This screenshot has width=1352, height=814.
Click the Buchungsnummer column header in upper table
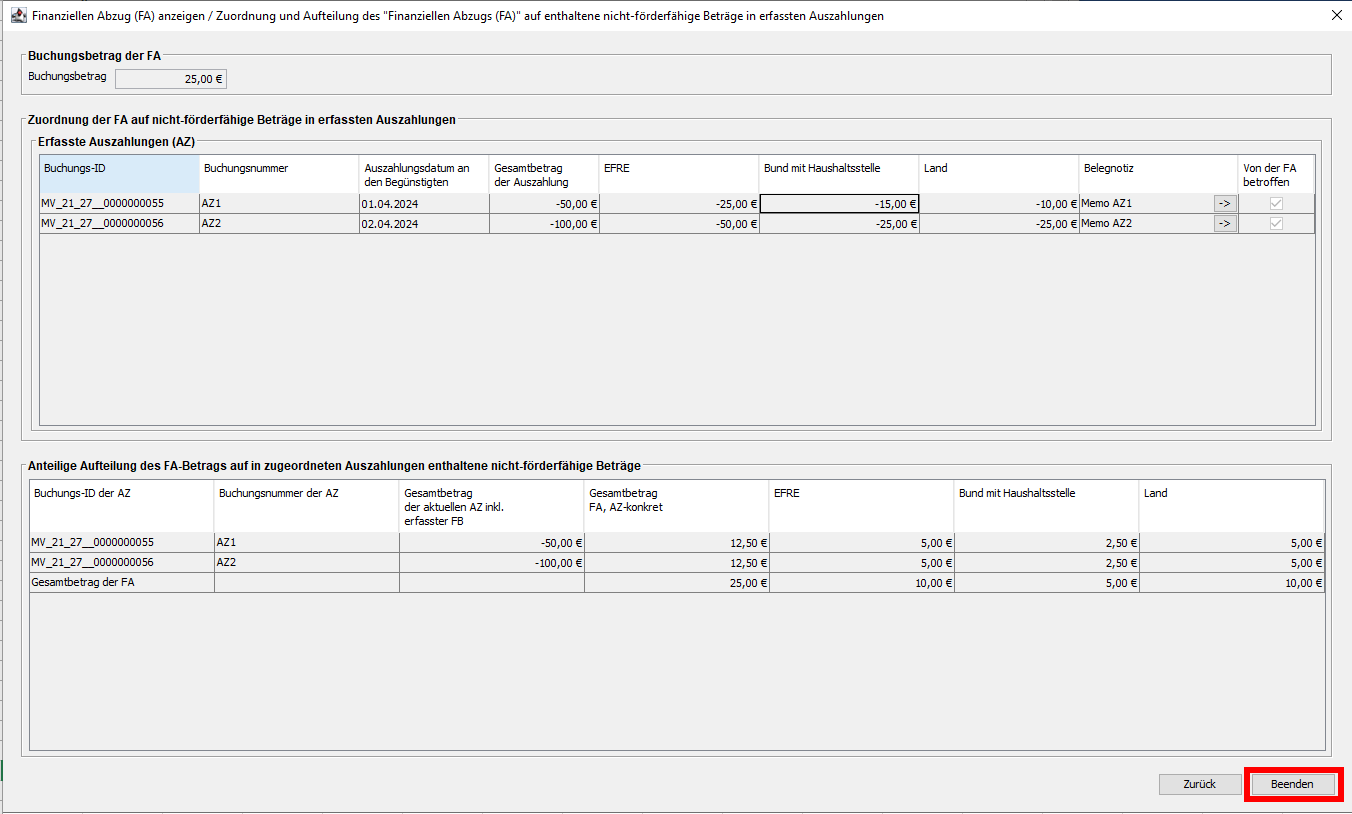click(279, 174)
